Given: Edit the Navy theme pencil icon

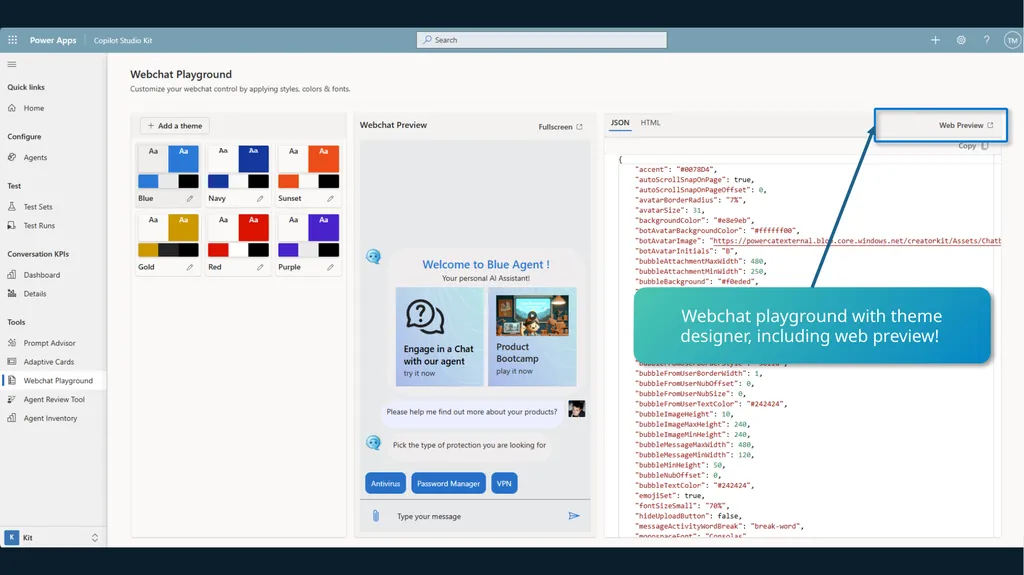Looking at the screenshot, I should pos(260,199).
